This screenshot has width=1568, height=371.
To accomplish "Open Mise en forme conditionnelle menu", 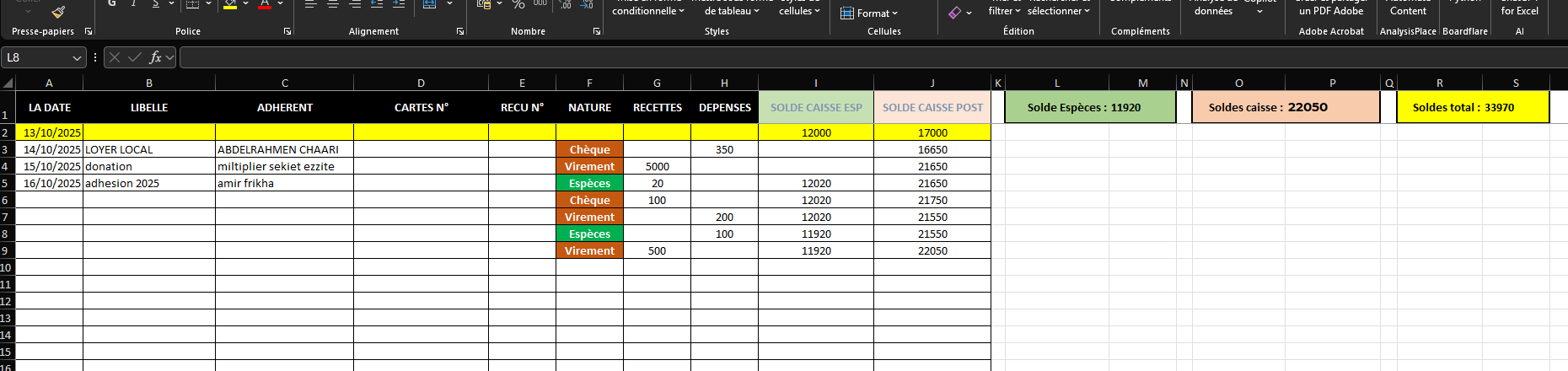I will click(x=647, y=10).
